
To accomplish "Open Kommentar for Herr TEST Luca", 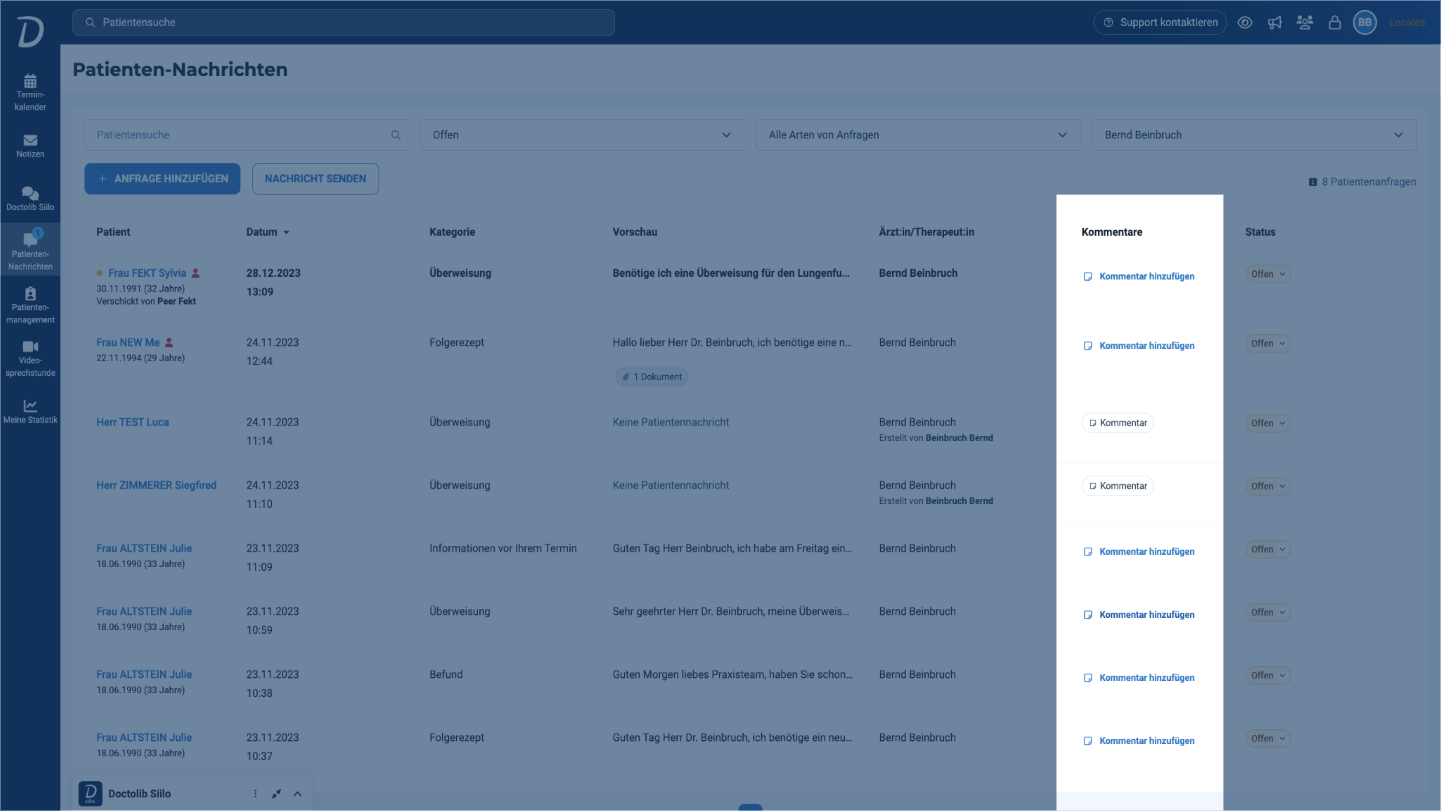I will (1118, 423).
